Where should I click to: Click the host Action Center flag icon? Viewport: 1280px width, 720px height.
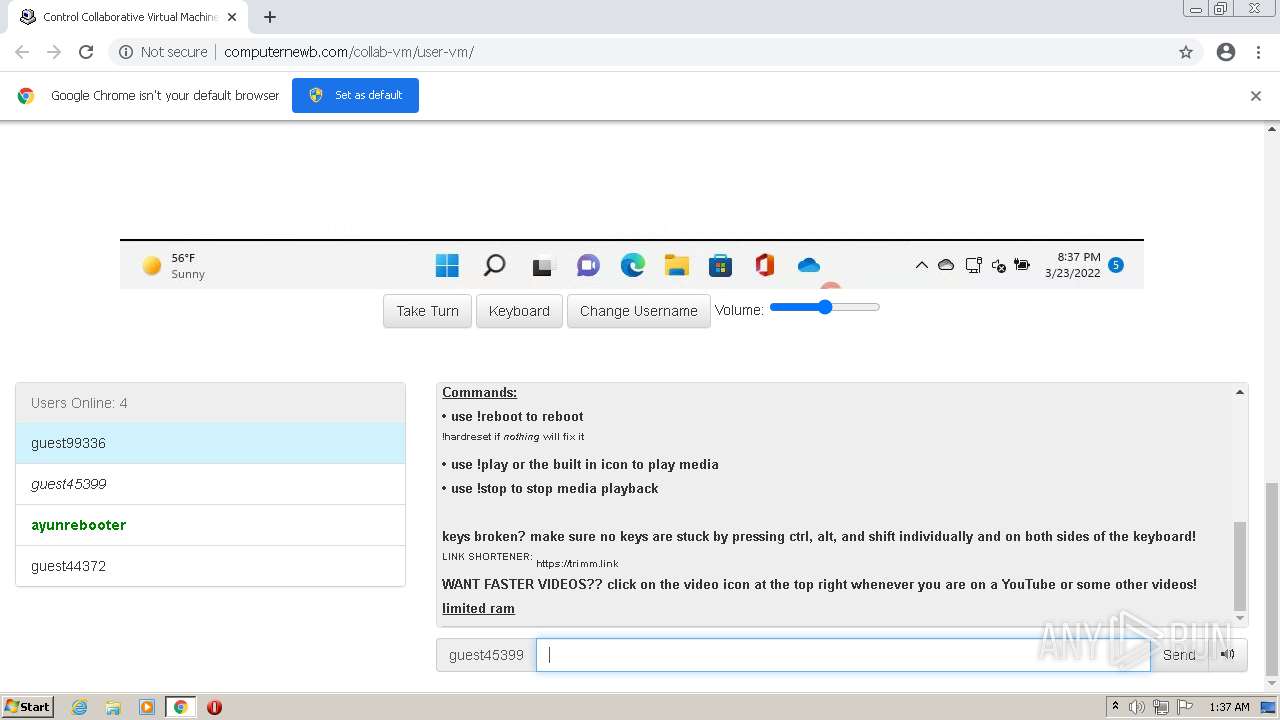click(1185, 707)
